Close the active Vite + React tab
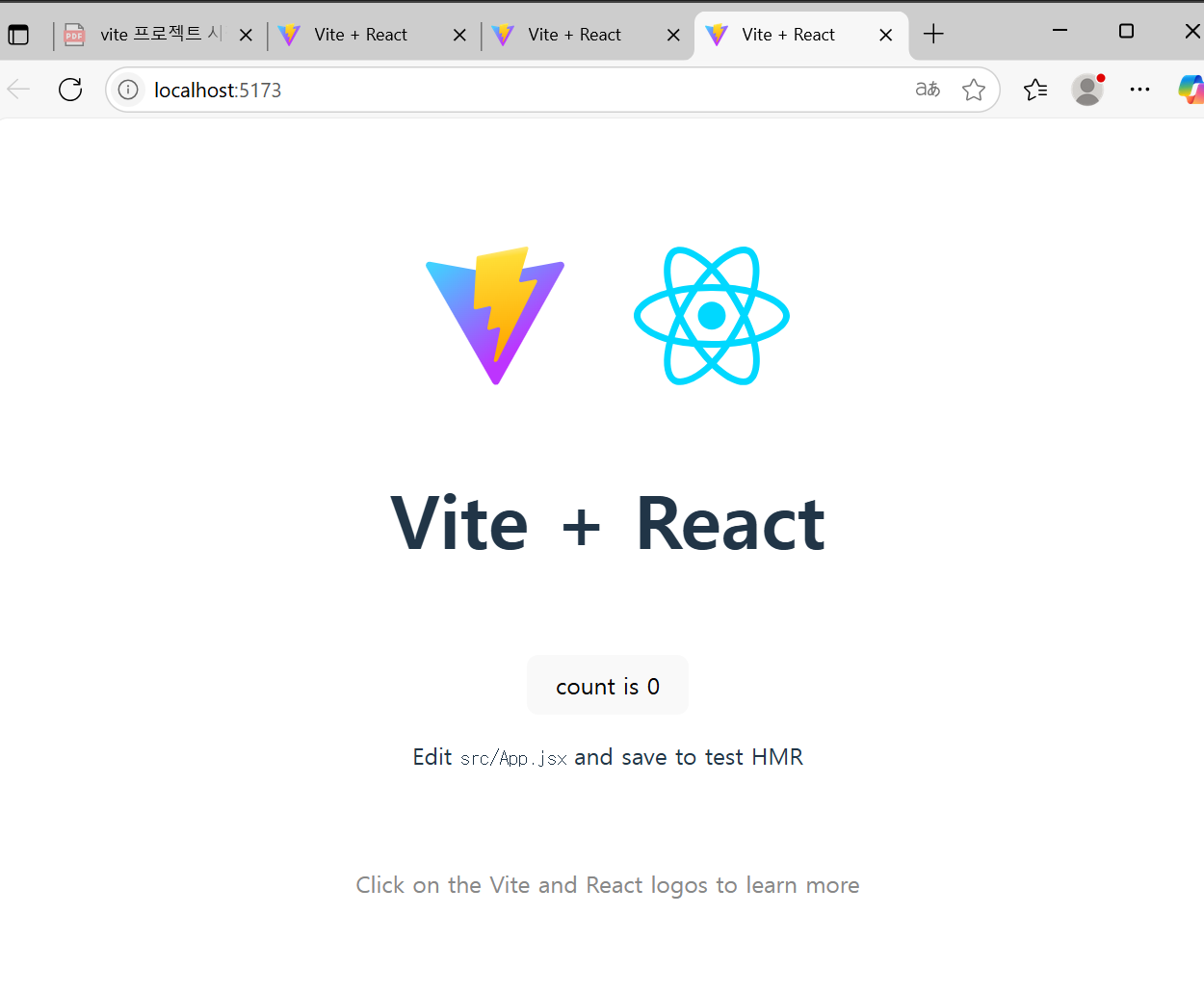 point(886,35)
